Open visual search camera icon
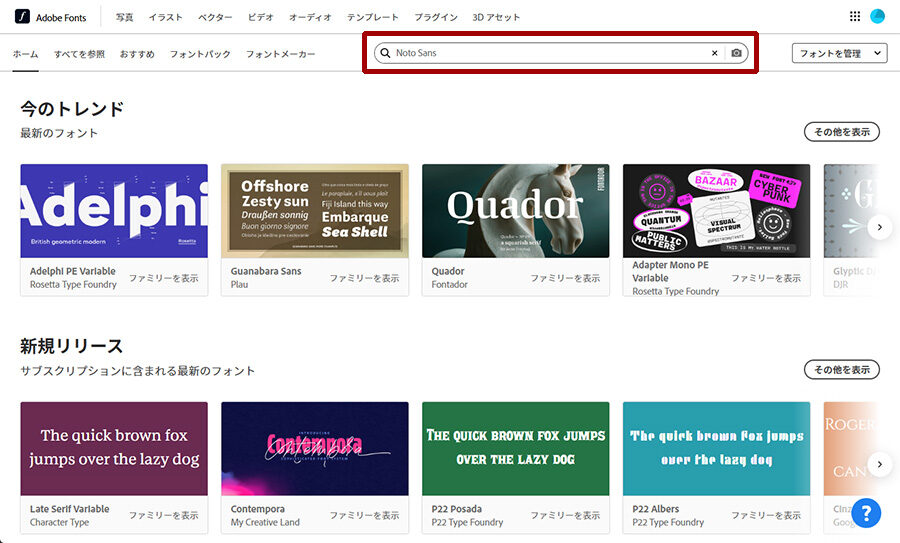 point(736,53)
